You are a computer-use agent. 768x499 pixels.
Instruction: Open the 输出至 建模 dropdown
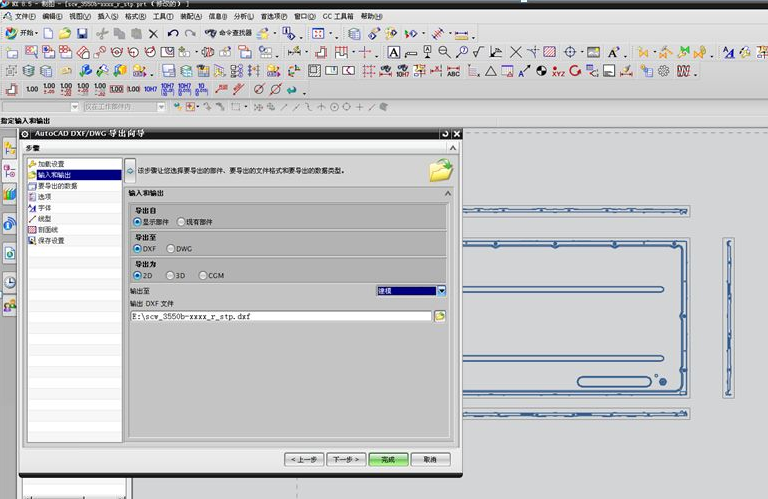441,291
